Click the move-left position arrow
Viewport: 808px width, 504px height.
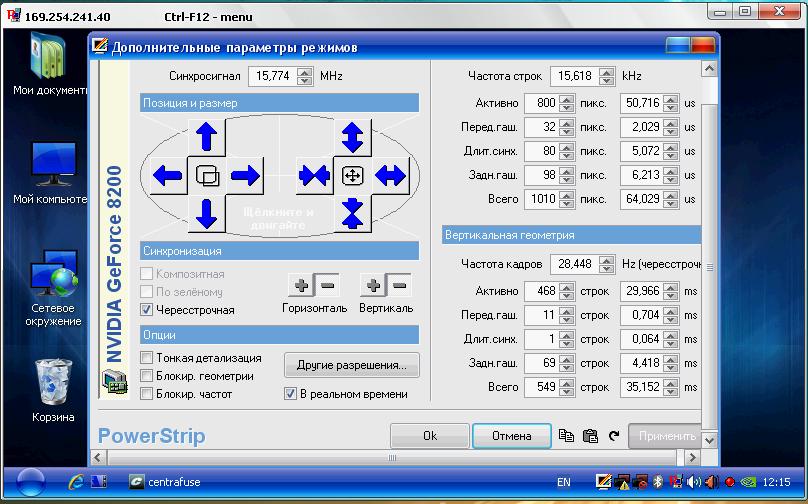[x=168, y=176]
